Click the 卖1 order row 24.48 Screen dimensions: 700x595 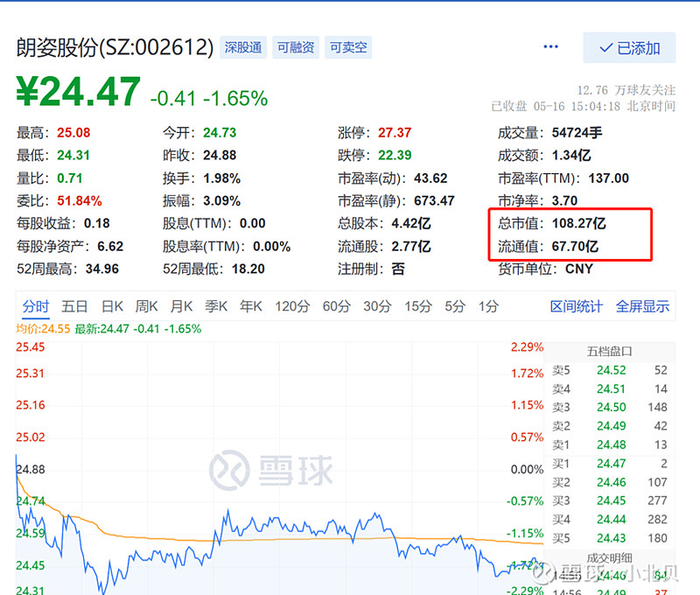(610, 445)
